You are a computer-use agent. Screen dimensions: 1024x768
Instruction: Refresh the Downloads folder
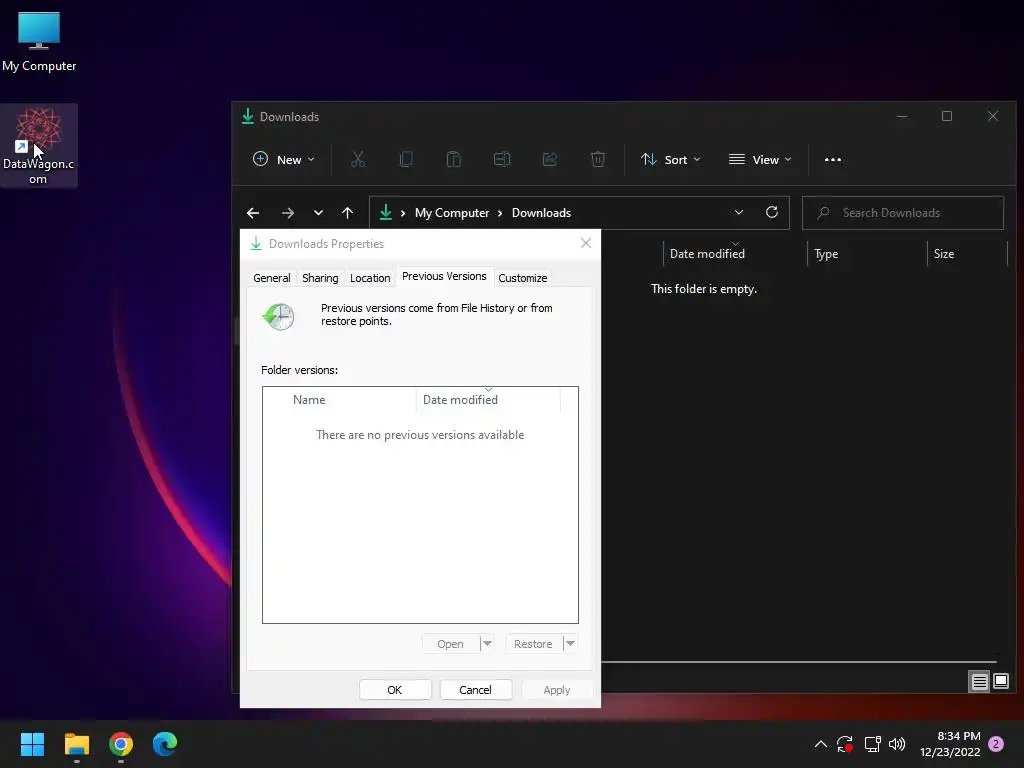772,213
